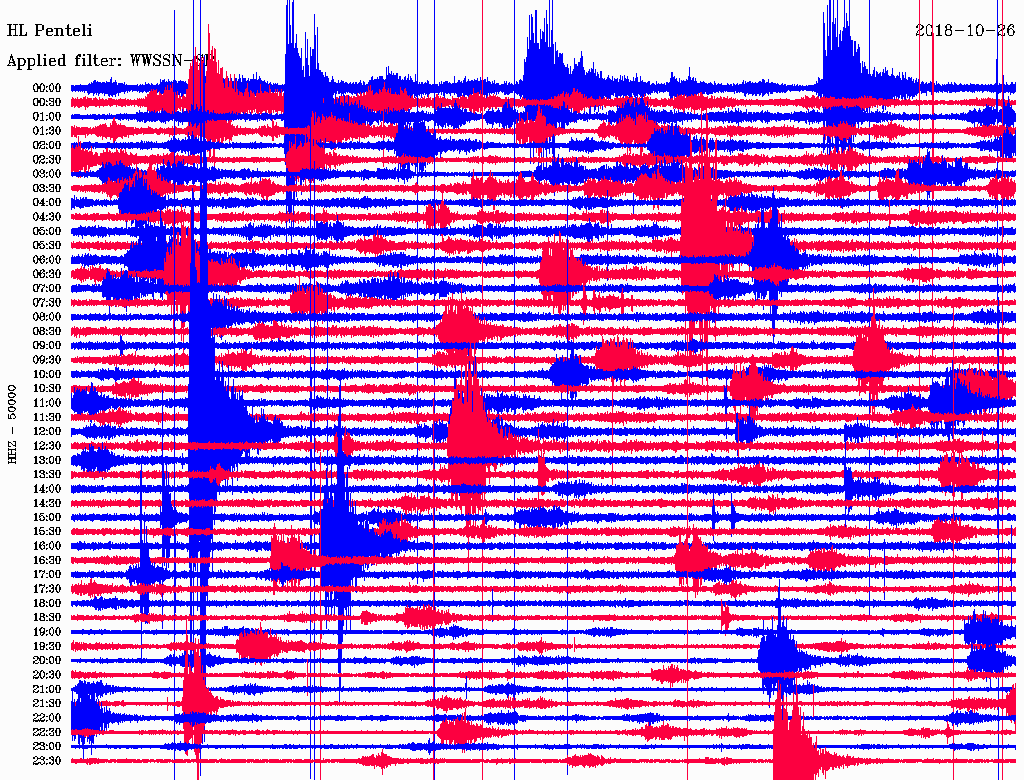
Task: Click the 04:30 time label
Action: (47, 217)
